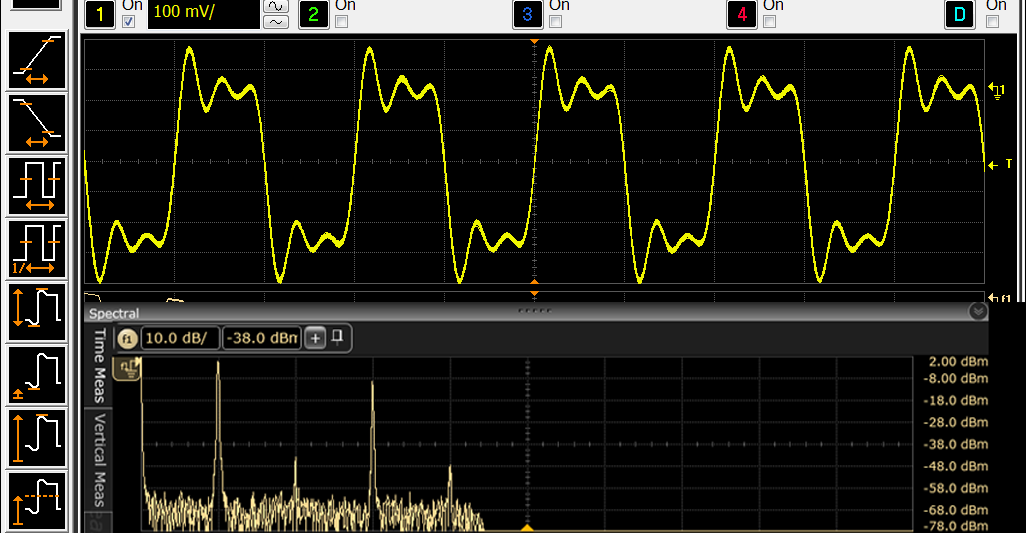Click the channel 2 green button
The width and height of the screenshot is (1026, 533).
pos(313,14)
